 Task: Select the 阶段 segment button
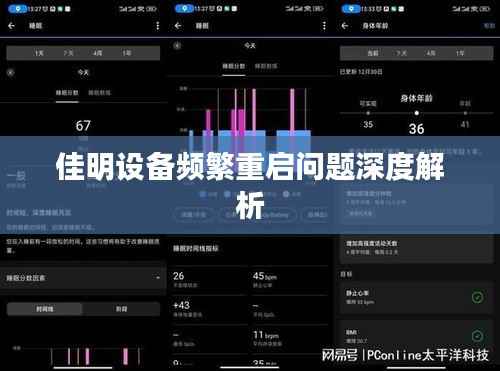[x=121, y=309]
